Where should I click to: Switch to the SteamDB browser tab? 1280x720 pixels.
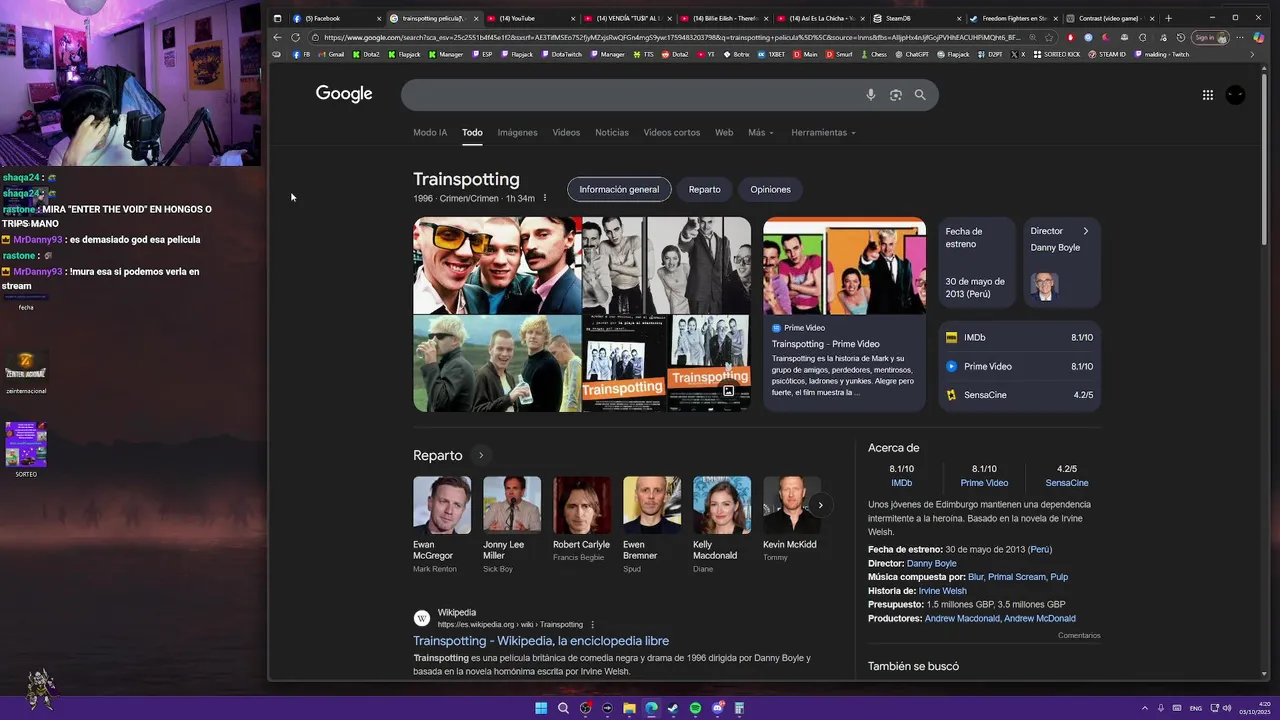click(916, 18)
